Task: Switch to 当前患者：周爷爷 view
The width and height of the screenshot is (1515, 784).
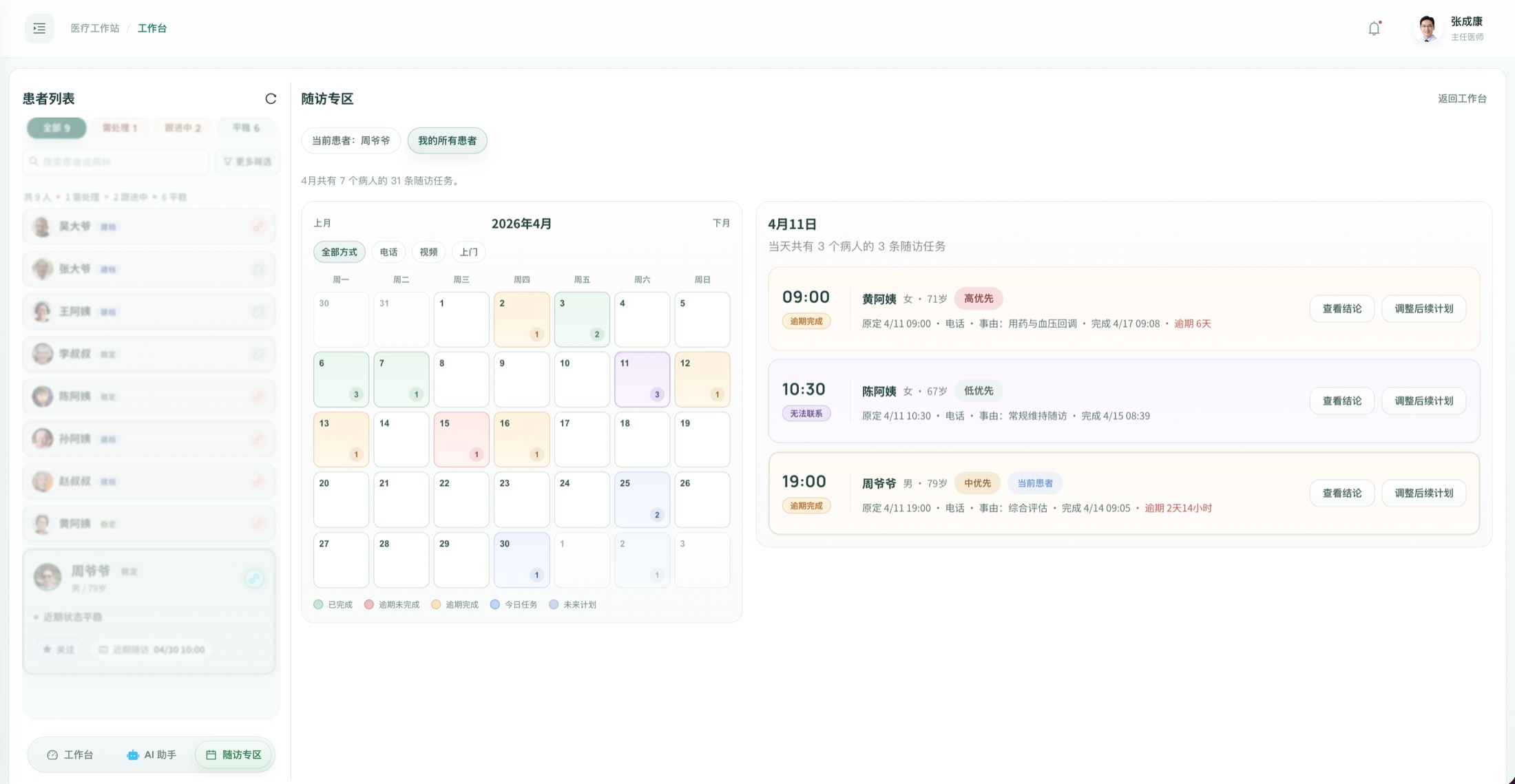Action: tap(351, 140)
